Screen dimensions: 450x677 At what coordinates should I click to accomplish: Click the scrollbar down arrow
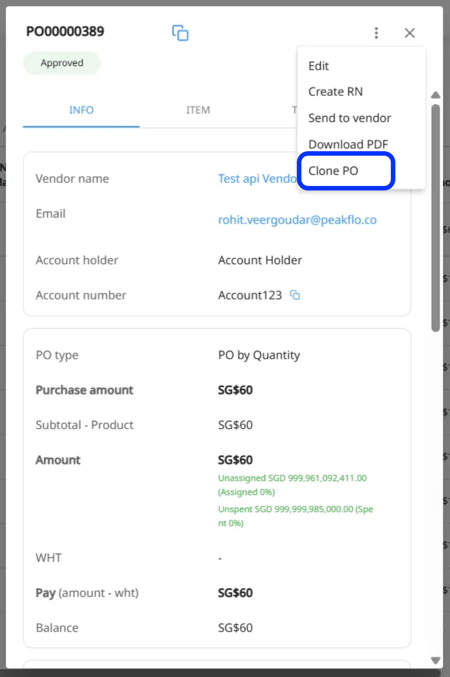(435, 661)
